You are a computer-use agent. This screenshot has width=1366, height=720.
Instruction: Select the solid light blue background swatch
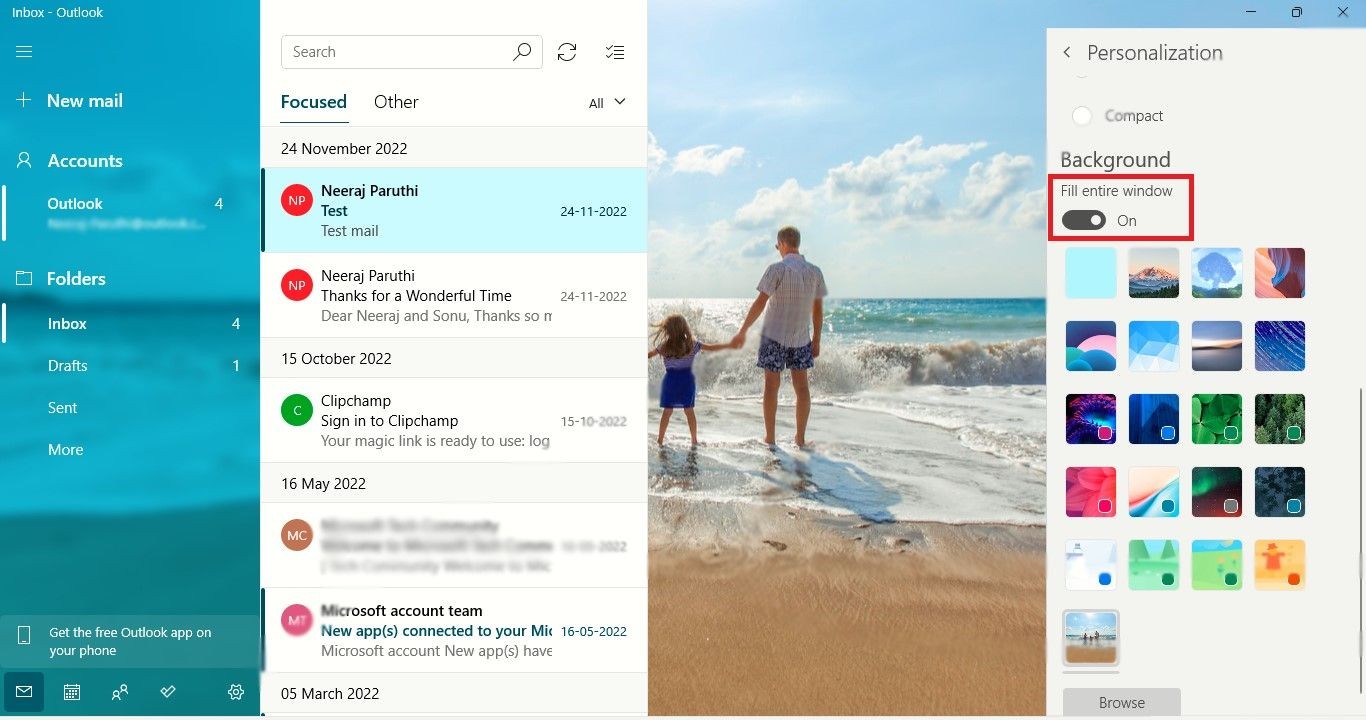click(x=1091, y=273)
